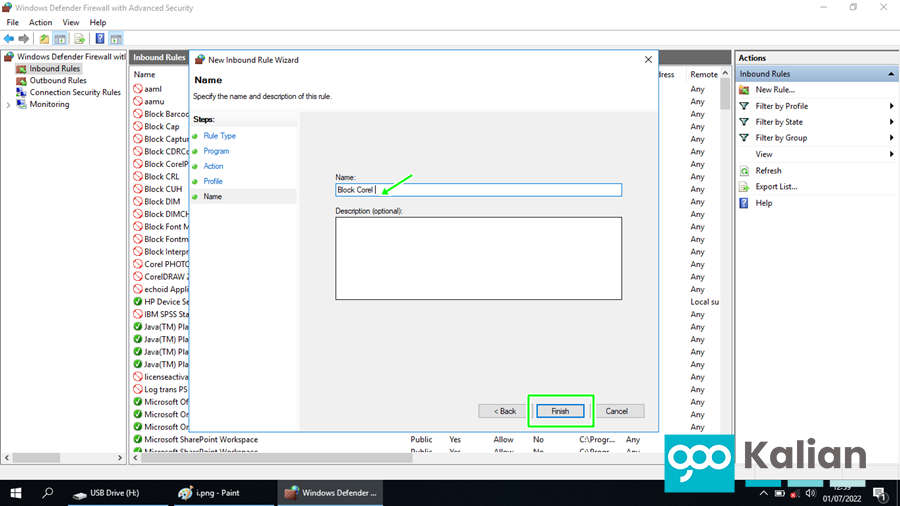Click the Filter by State funnel icon

click(744, 122)
